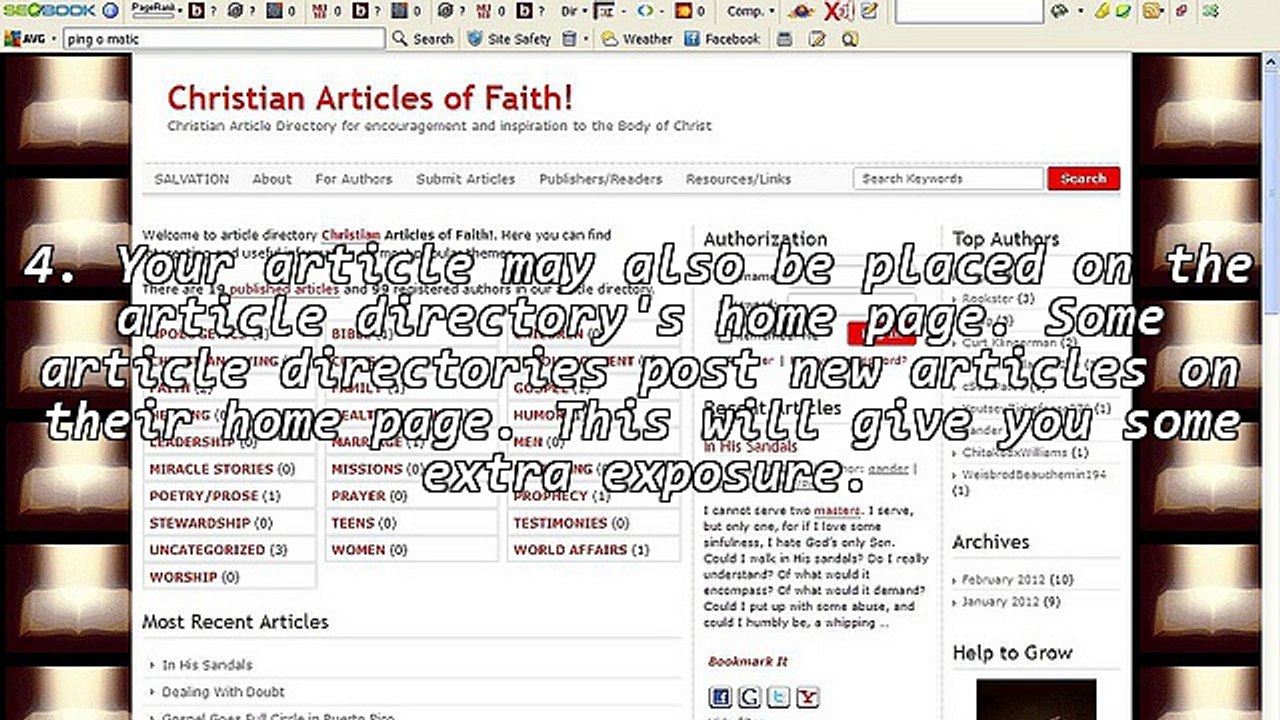This screenshot has width=1280, height=720.
Task: Click the AVG search field containing 'ping o matic'
Action: click(223, 39)
